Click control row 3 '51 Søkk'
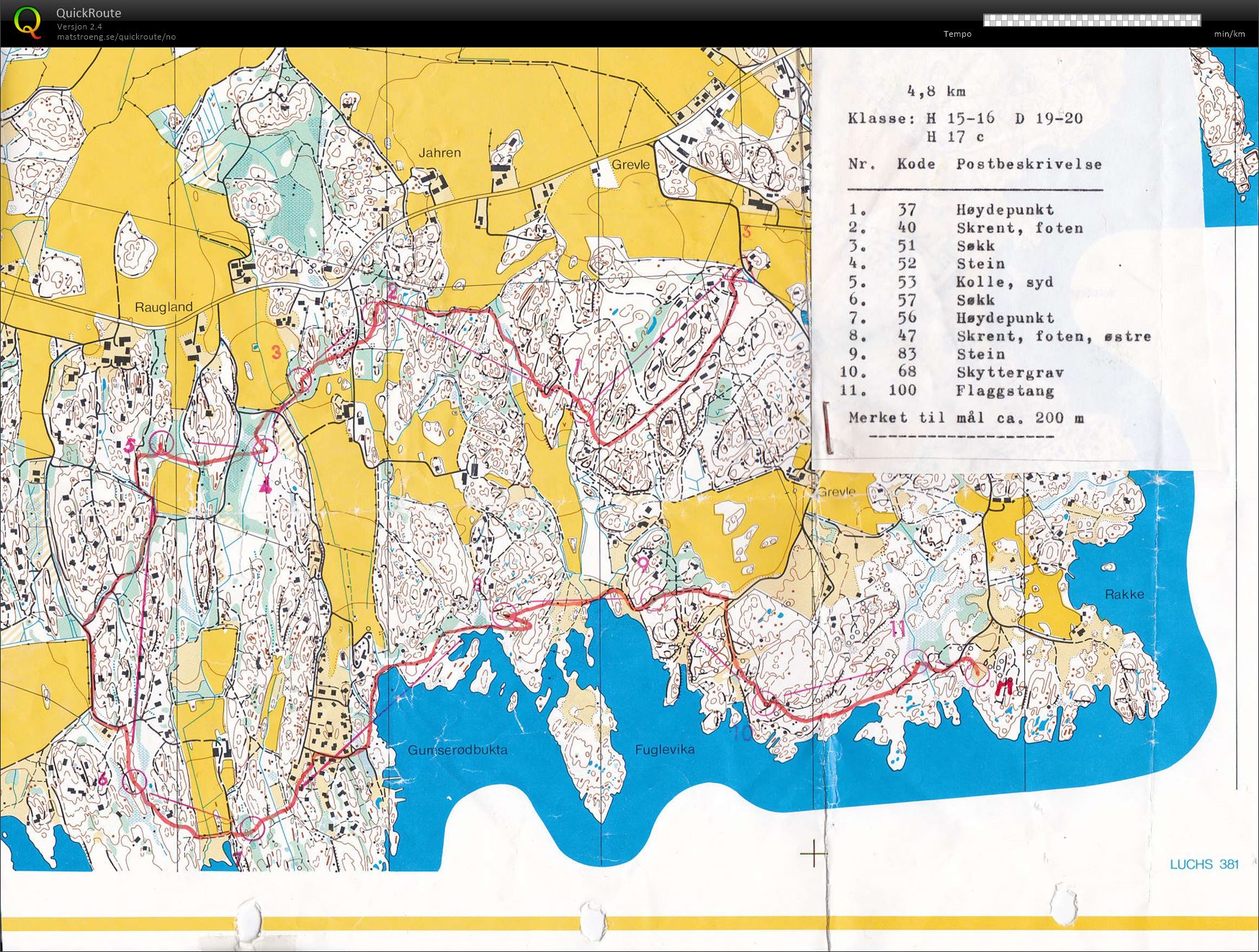Screen dimensions: 1259x952 click(x=921, y=246)
